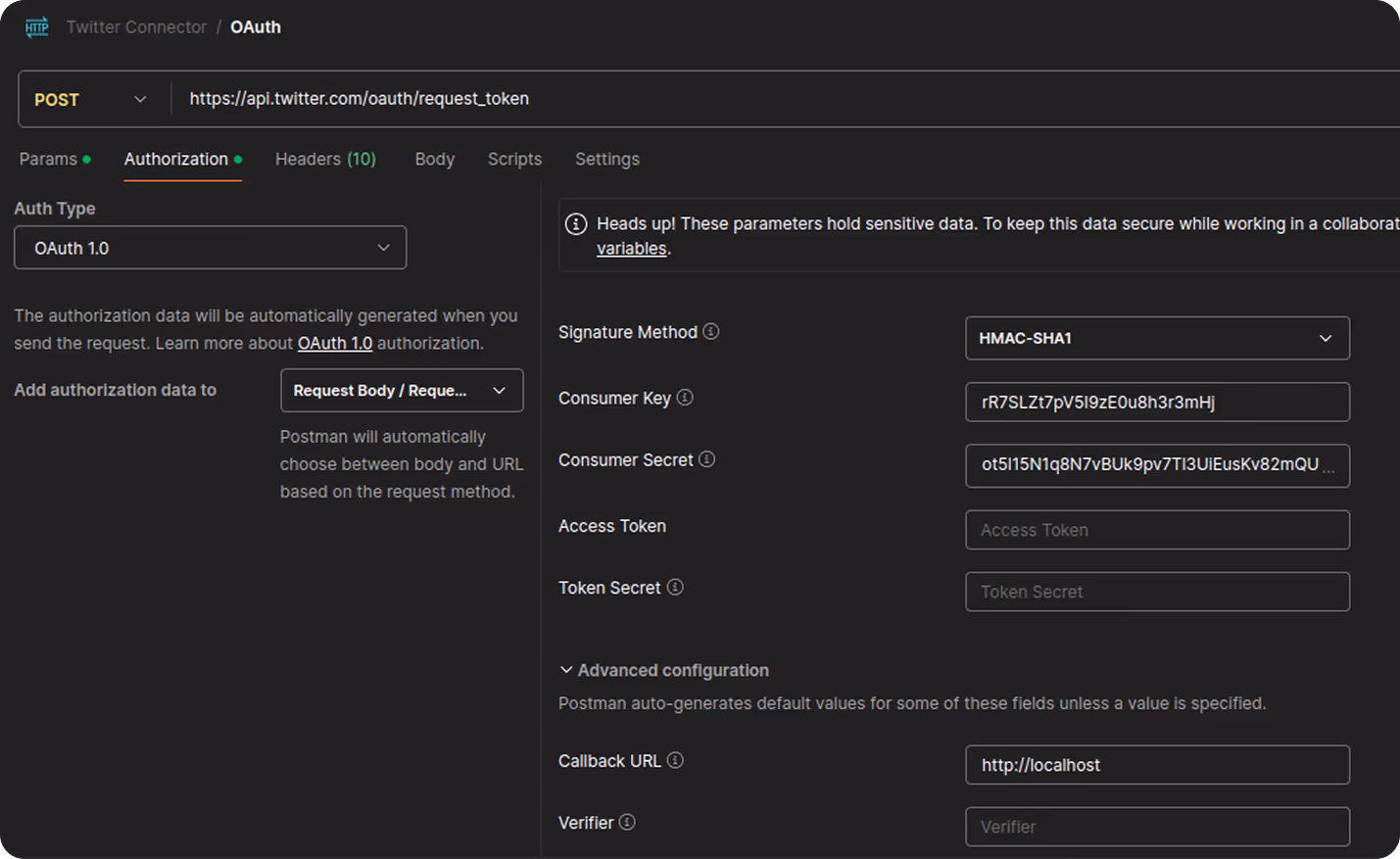Open the Signature Method dropdown showing HMAC-SHA1

click(1157, 337)
